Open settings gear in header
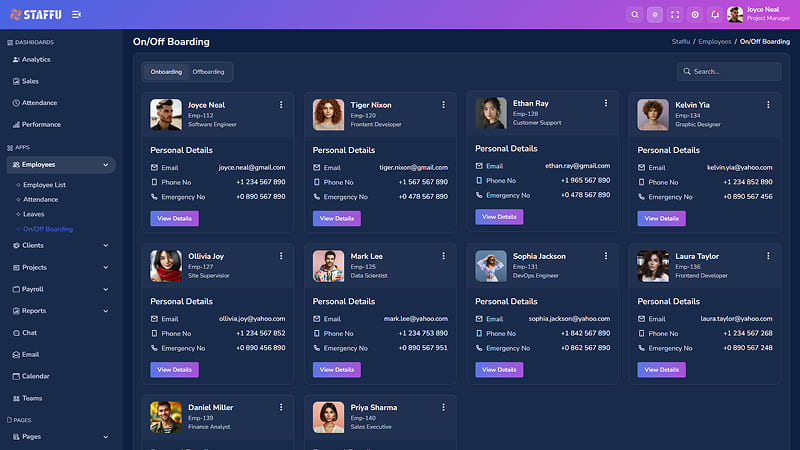The image size is (800, 450). [x=695, y=15]
